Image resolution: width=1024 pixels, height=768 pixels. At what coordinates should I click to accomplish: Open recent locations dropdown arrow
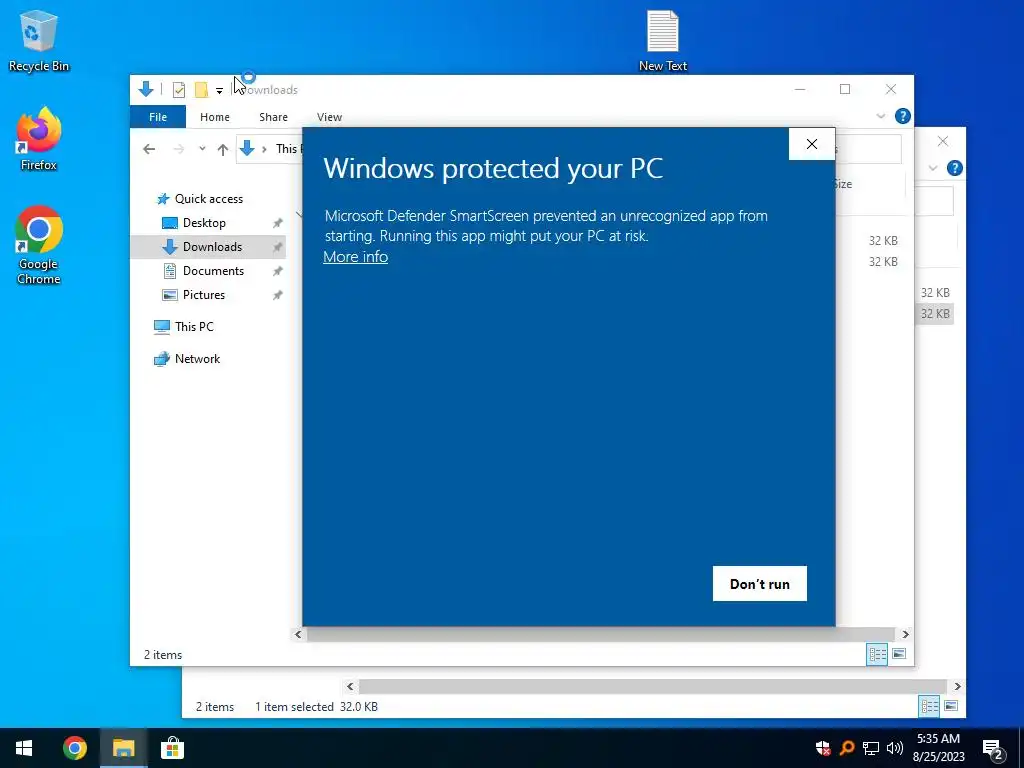pyautogui.click(x=202, y=149)
